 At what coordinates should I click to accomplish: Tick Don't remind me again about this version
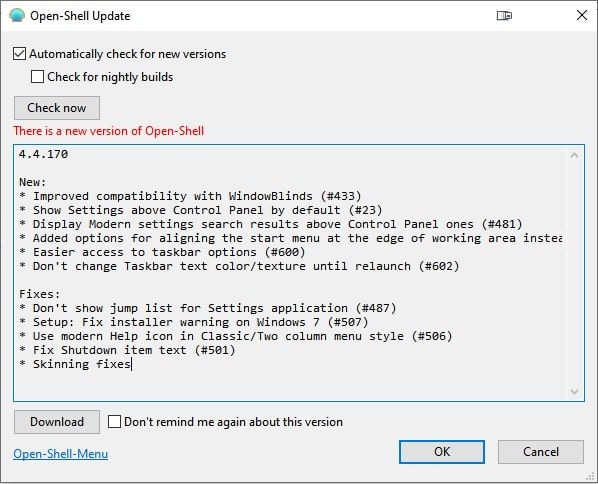click(114, 422)
